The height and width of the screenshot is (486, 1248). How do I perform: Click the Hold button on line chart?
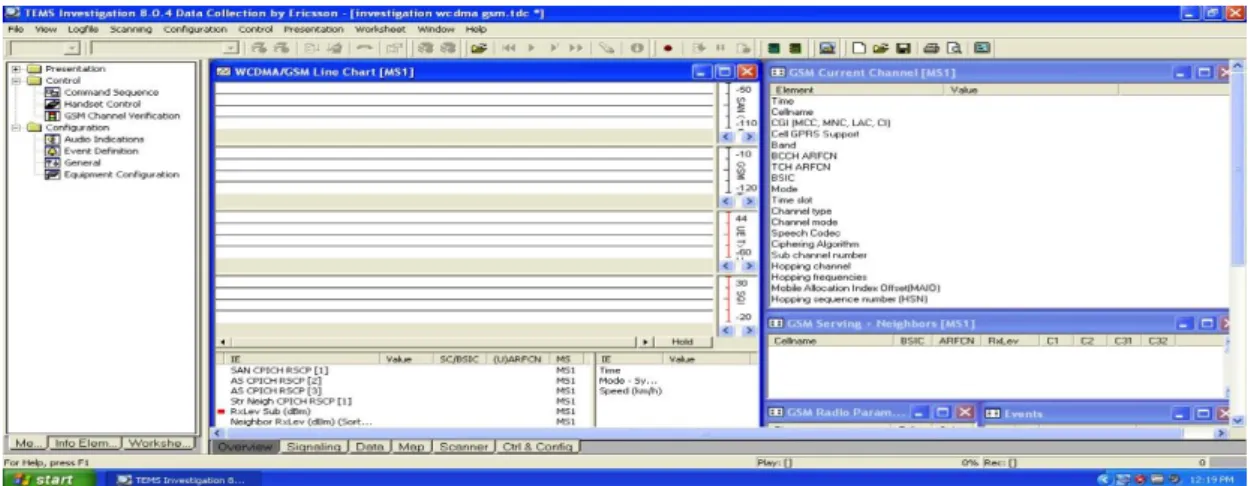pyautogui.click(x=683, y=341)
